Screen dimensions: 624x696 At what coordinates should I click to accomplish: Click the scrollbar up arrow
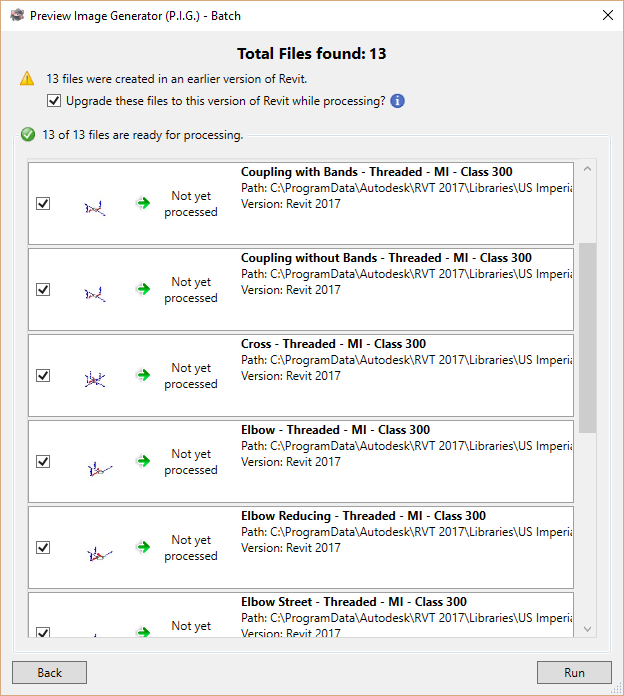(587, 168)
